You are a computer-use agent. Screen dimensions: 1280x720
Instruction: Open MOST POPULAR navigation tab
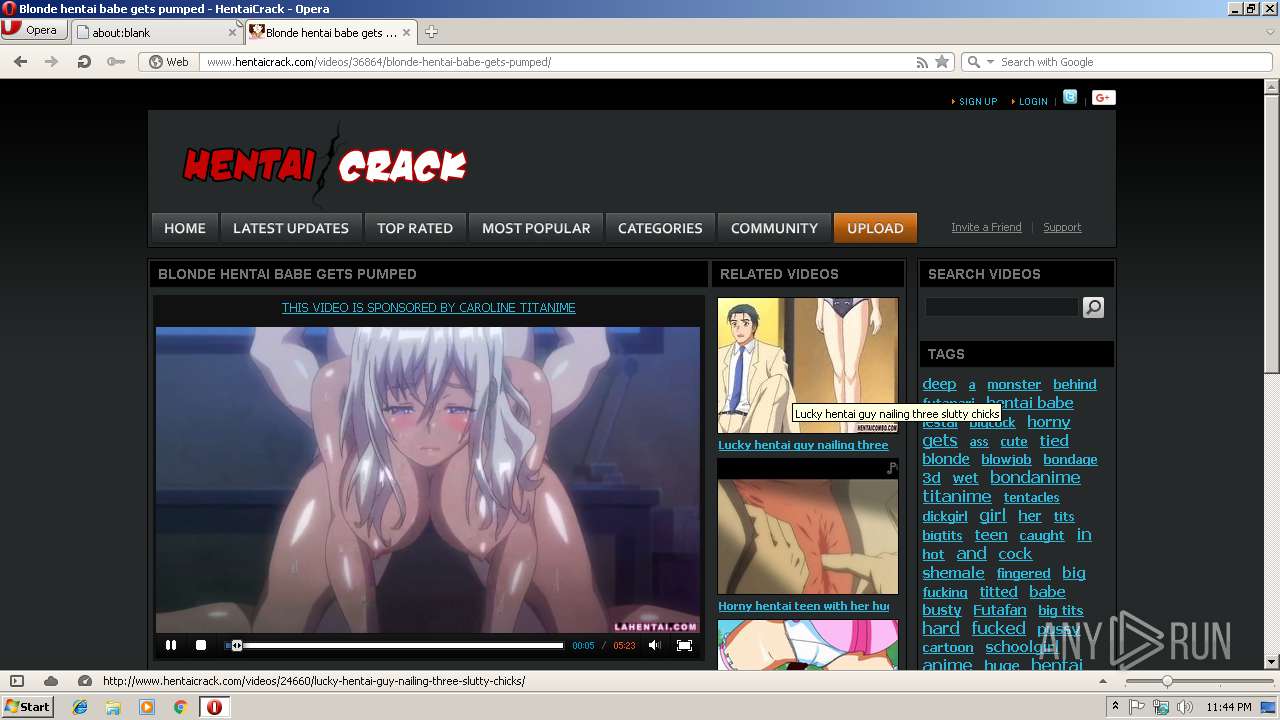point(536,228)
